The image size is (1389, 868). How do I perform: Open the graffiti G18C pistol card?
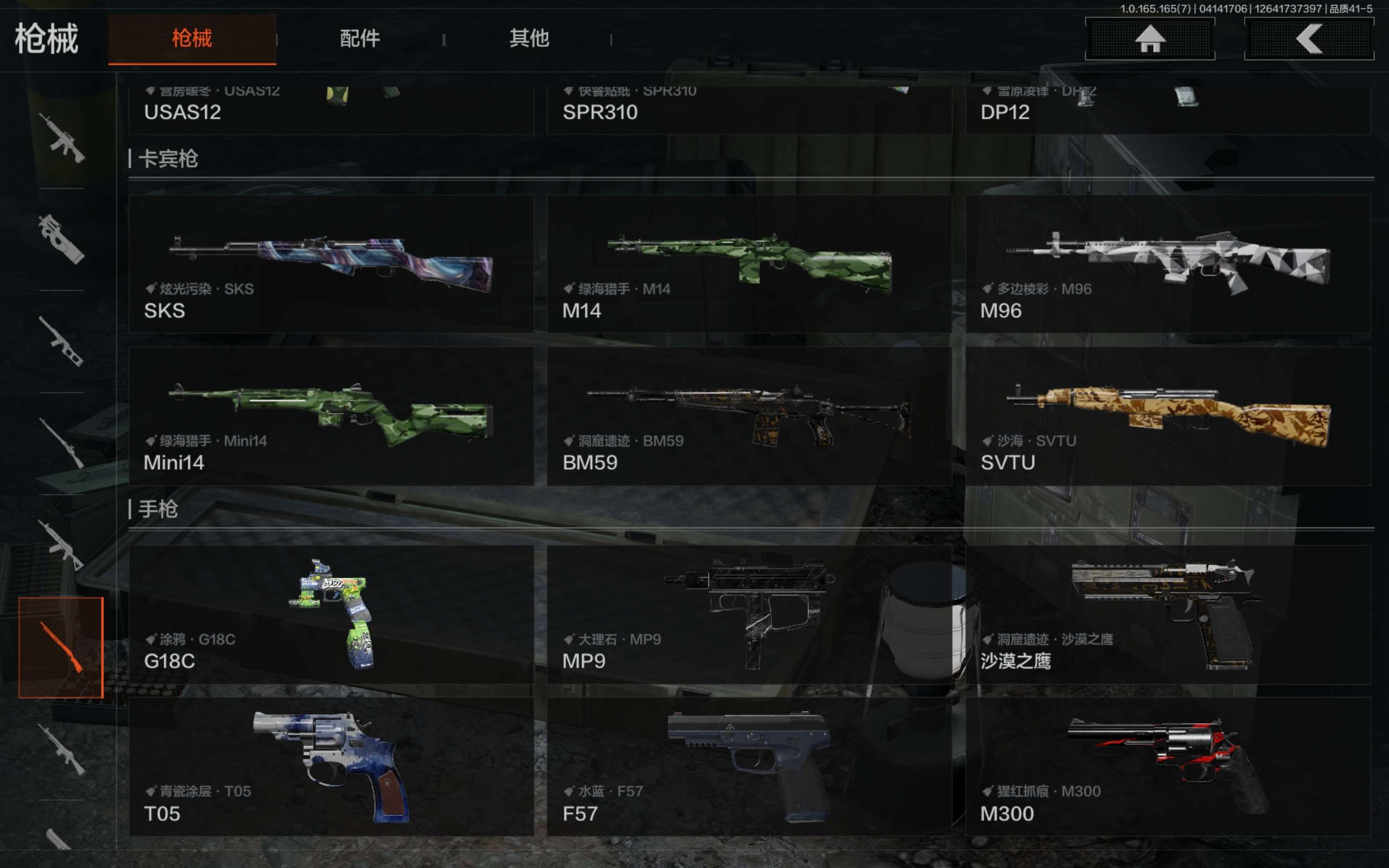click(331, 614)
